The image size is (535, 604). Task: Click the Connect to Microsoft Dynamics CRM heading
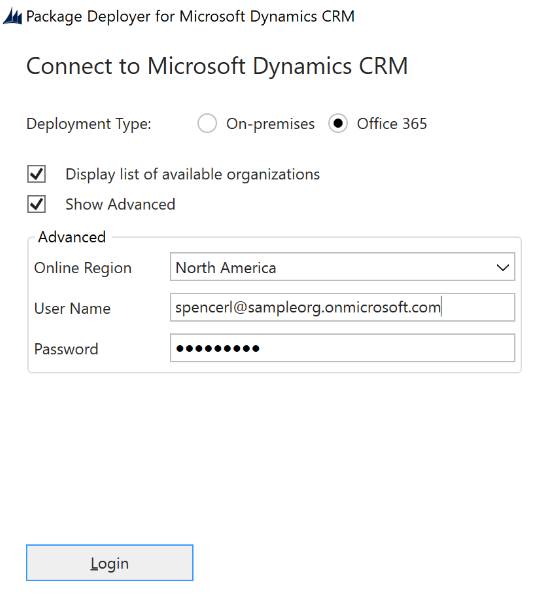pos(217,66)
